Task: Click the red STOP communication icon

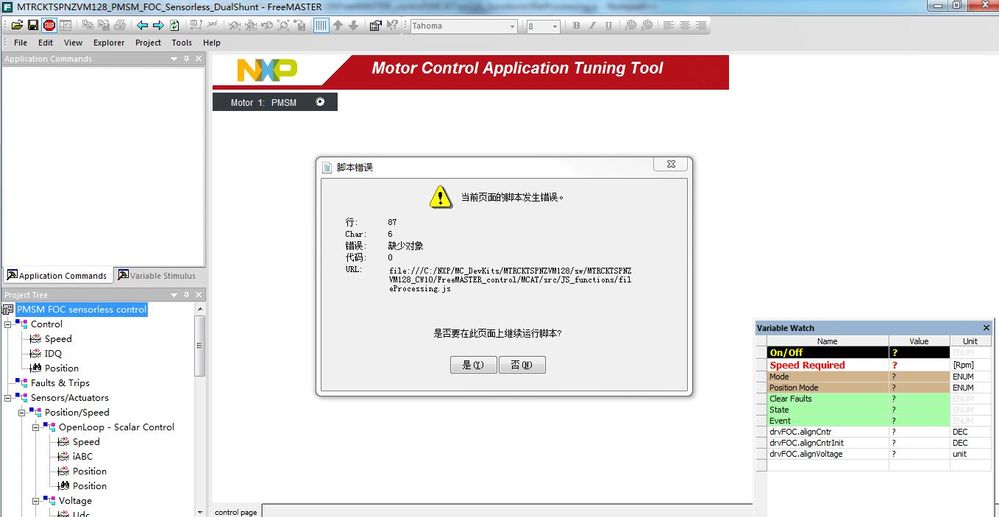Action: point(49,25)
